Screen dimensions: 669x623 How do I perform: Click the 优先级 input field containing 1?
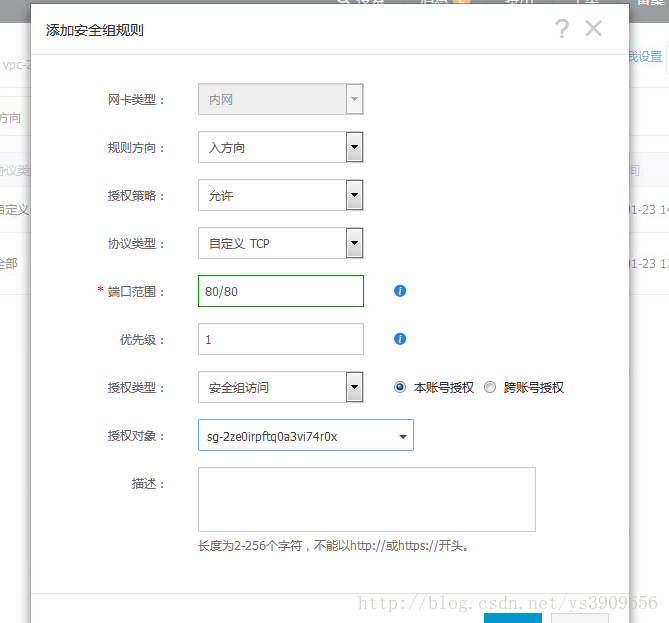(x=280, y=339)
